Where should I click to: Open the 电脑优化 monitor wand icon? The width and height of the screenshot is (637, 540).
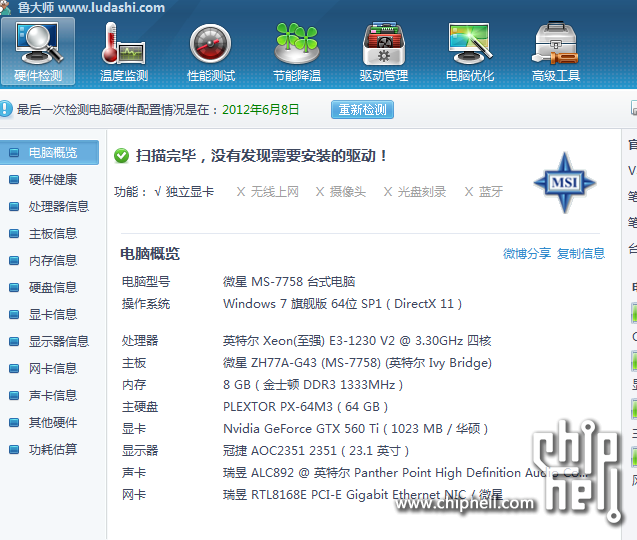click(x=470, y=51)
